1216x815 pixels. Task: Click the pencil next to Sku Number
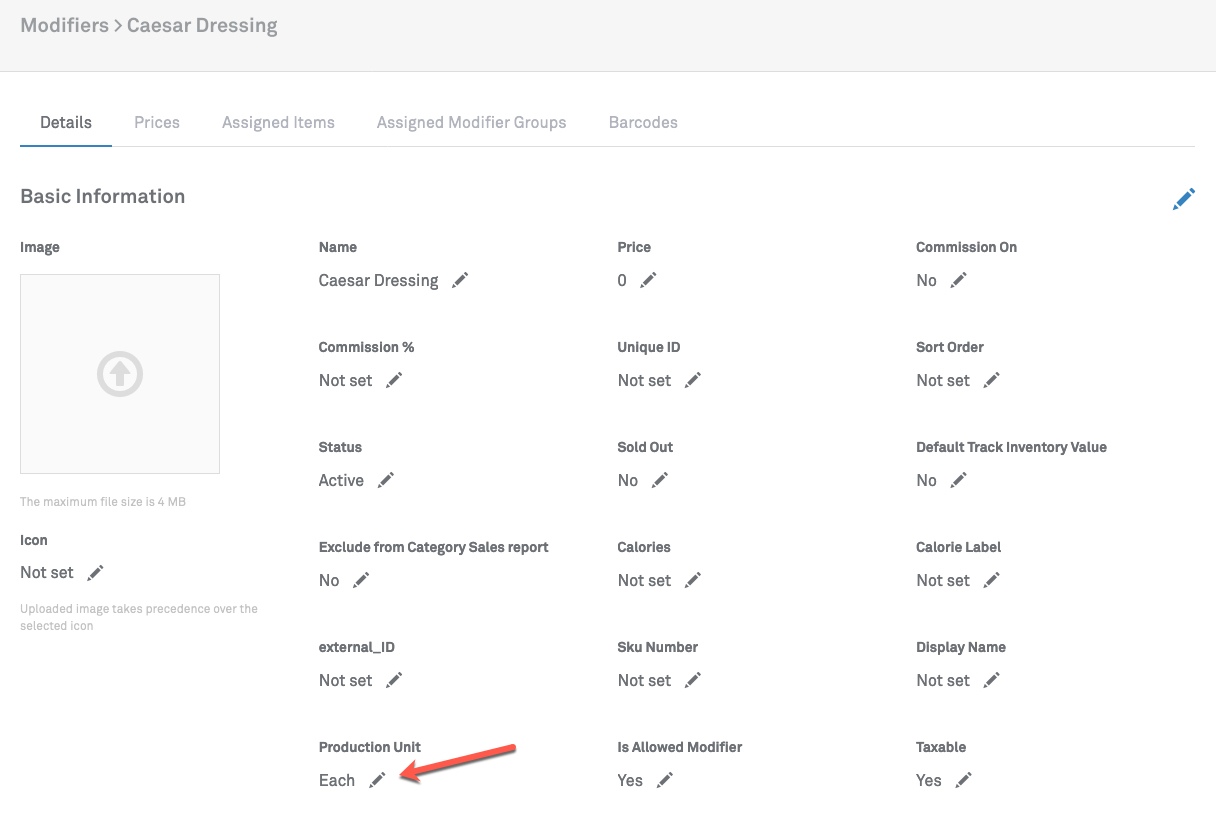pos(693,681)
